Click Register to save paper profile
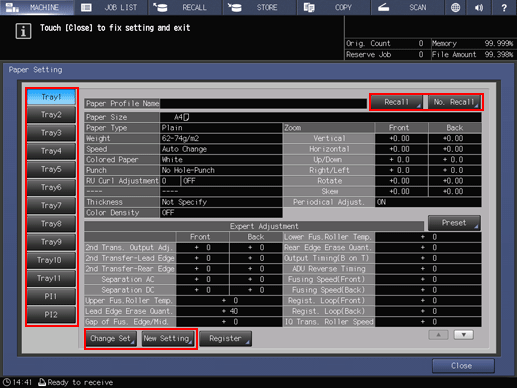 click(x=225, y=339)
